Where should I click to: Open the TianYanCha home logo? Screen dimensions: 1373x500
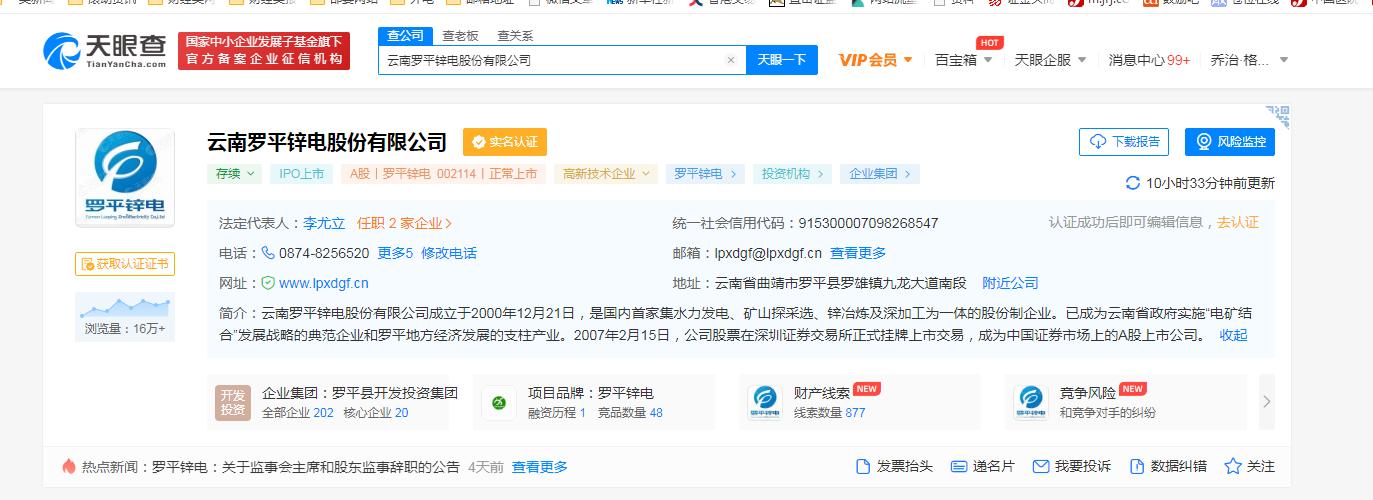[x=105, y=50]
